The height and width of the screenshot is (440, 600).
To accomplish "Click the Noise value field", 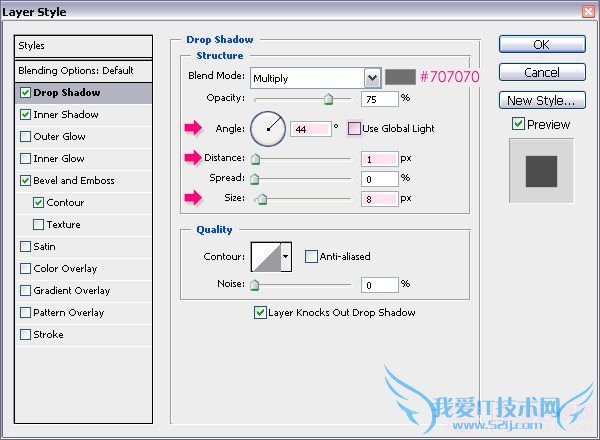I will coord(380,285).
